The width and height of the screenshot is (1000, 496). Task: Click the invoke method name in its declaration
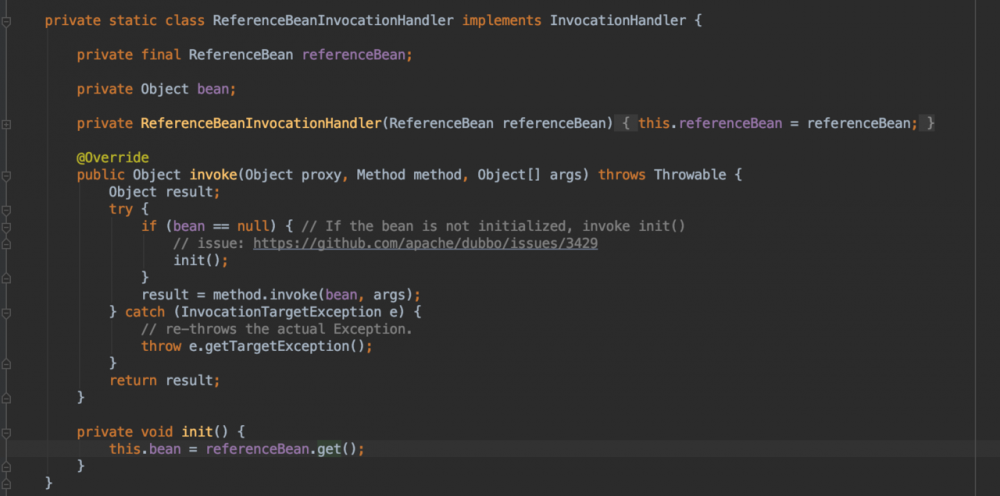click(x=210, y=175)
